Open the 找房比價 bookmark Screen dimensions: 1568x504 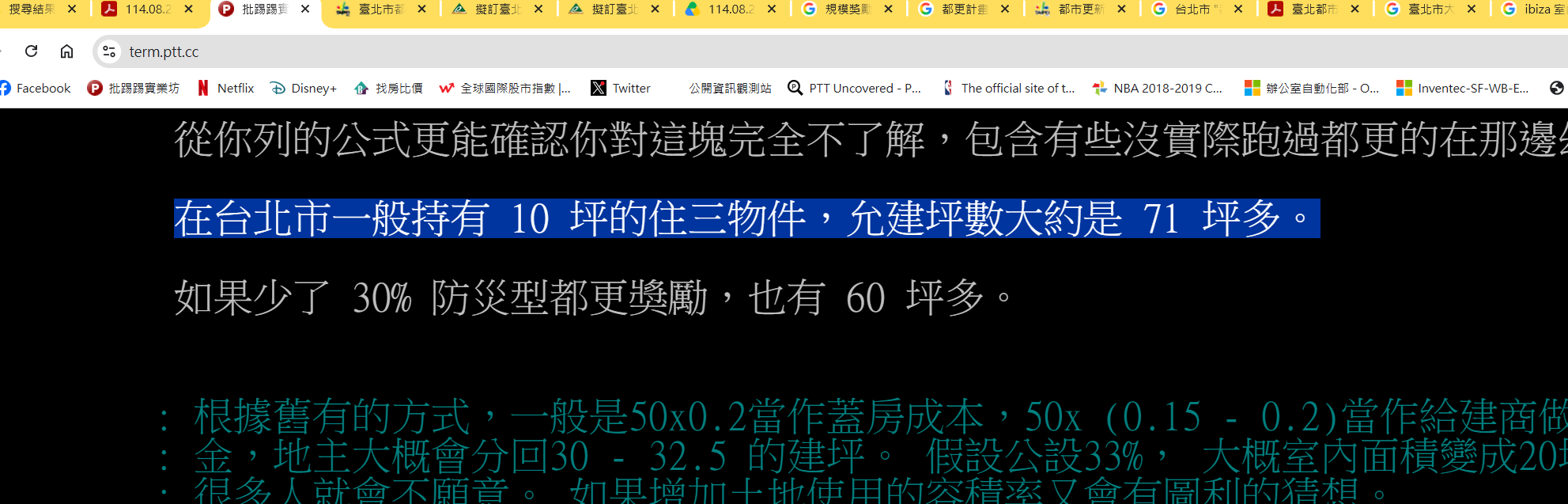(388, 88)
